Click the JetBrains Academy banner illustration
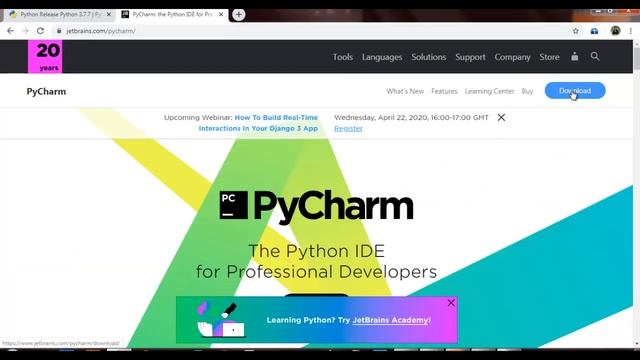640x360 pixels. coord(221,320)
